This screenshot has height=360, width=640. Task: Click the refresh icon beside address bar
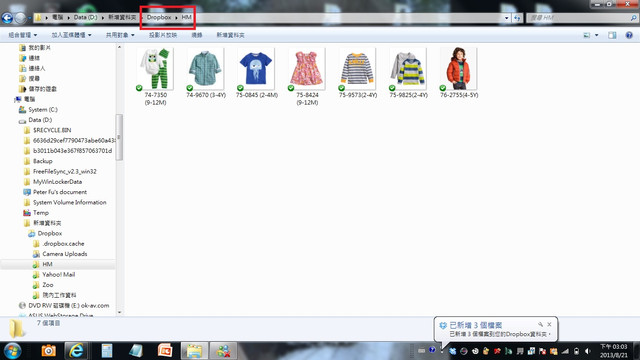pos(517,18)
